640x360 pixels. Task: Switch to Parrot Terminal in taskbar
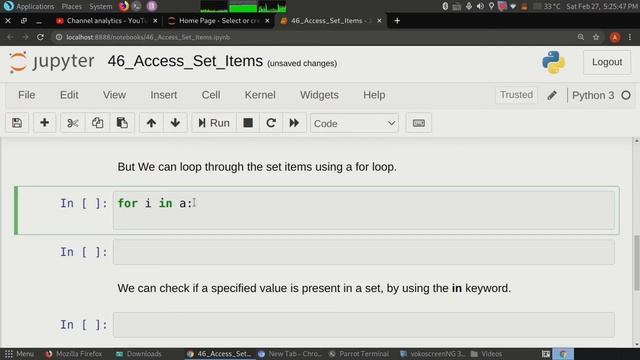coord(359,354)
